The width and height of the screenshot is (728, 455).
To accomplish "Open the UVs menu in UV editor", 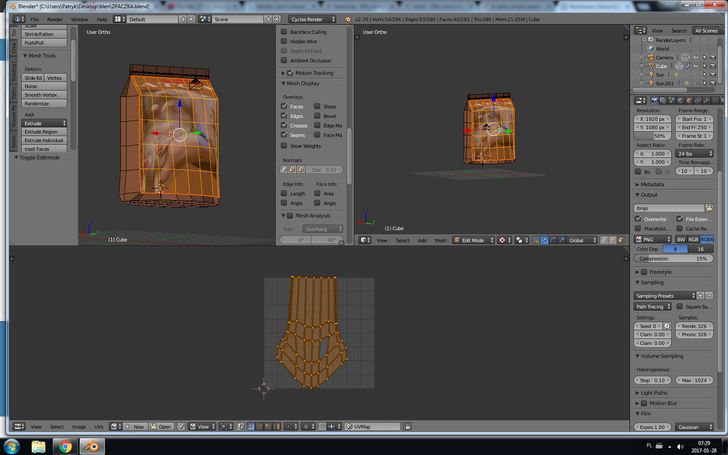I will click(99, 426).
